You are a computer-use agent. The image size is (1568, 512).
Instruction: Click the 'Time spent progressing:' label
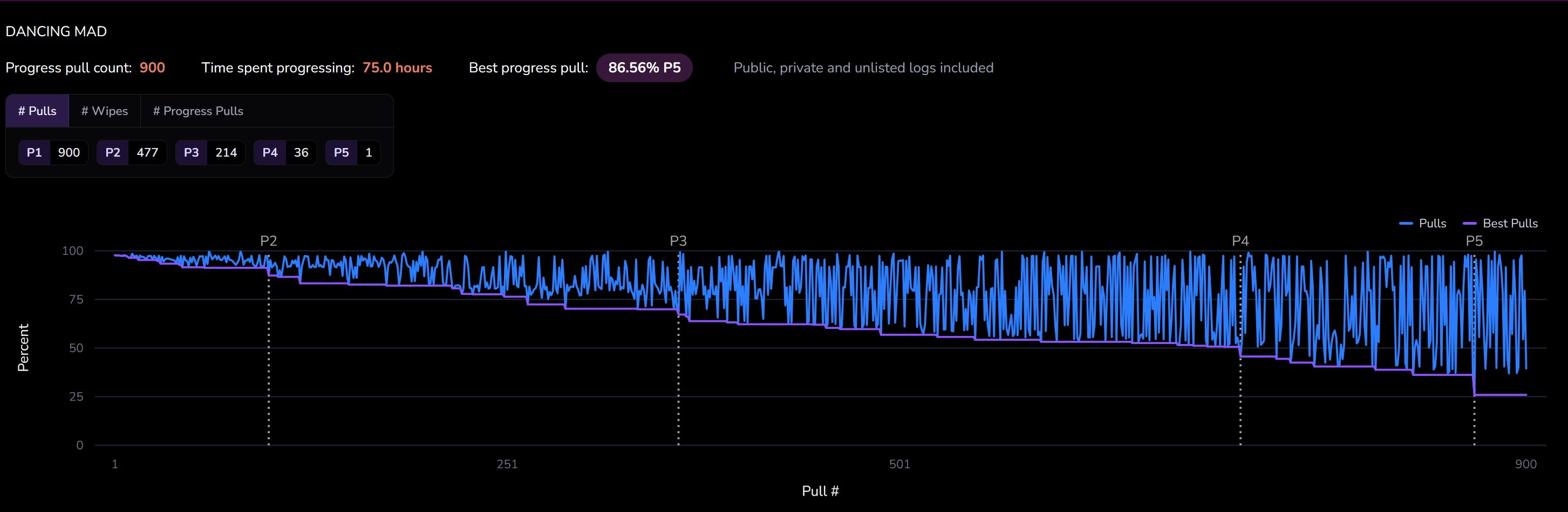pyautogui.click(x=277, y=68)
